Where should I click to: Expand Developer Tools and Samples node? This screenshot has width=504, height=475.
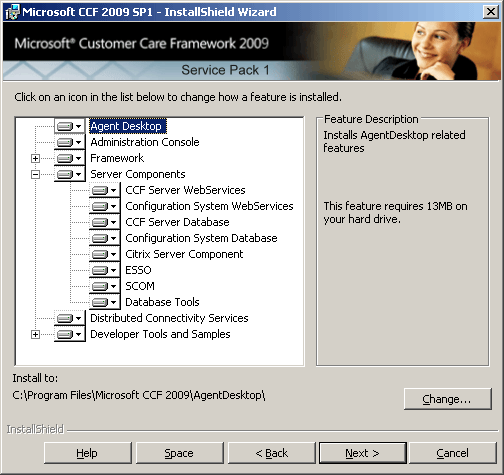point(35,334)
